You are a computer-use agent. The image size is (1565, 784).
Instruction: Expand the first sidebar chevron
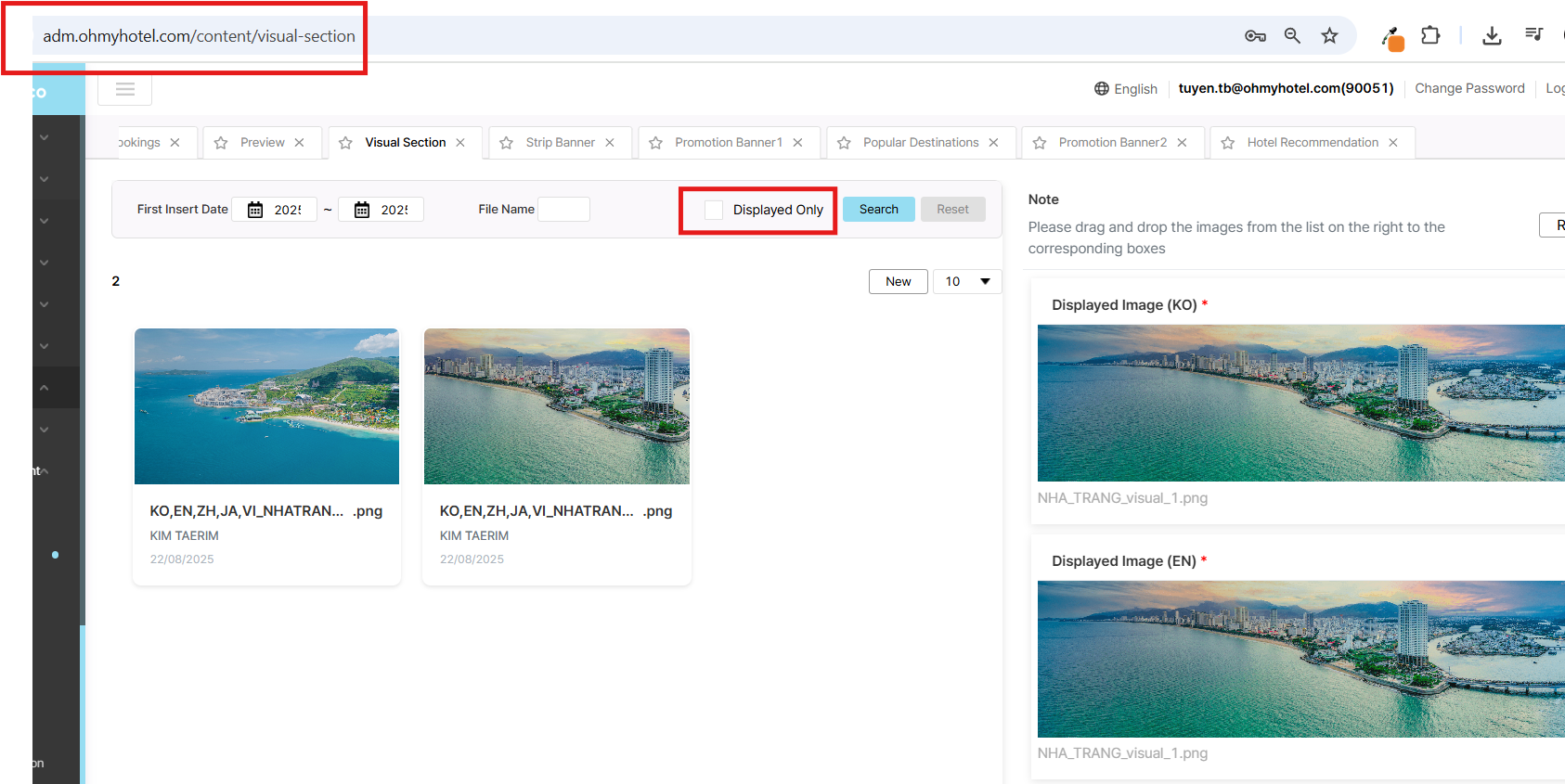tap(44, 137)
